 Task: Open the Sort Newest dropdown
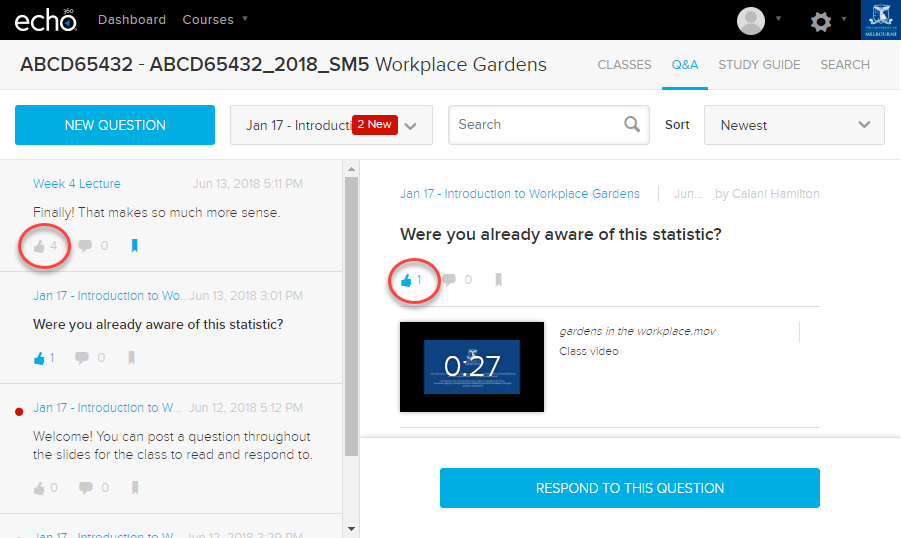pos(794,125)
